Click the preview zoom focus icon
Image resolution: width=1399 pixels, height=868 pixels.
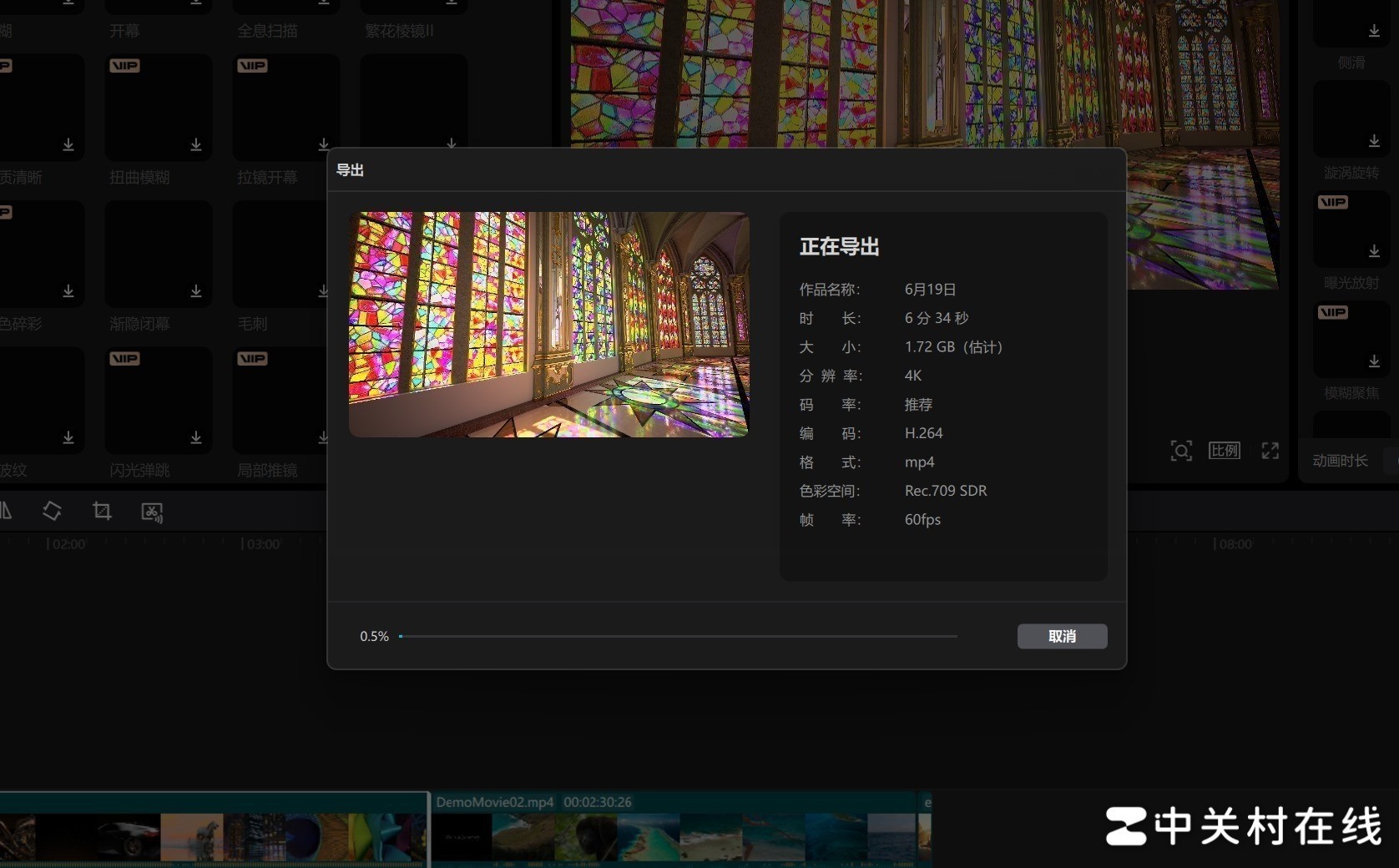[1181, 452]
